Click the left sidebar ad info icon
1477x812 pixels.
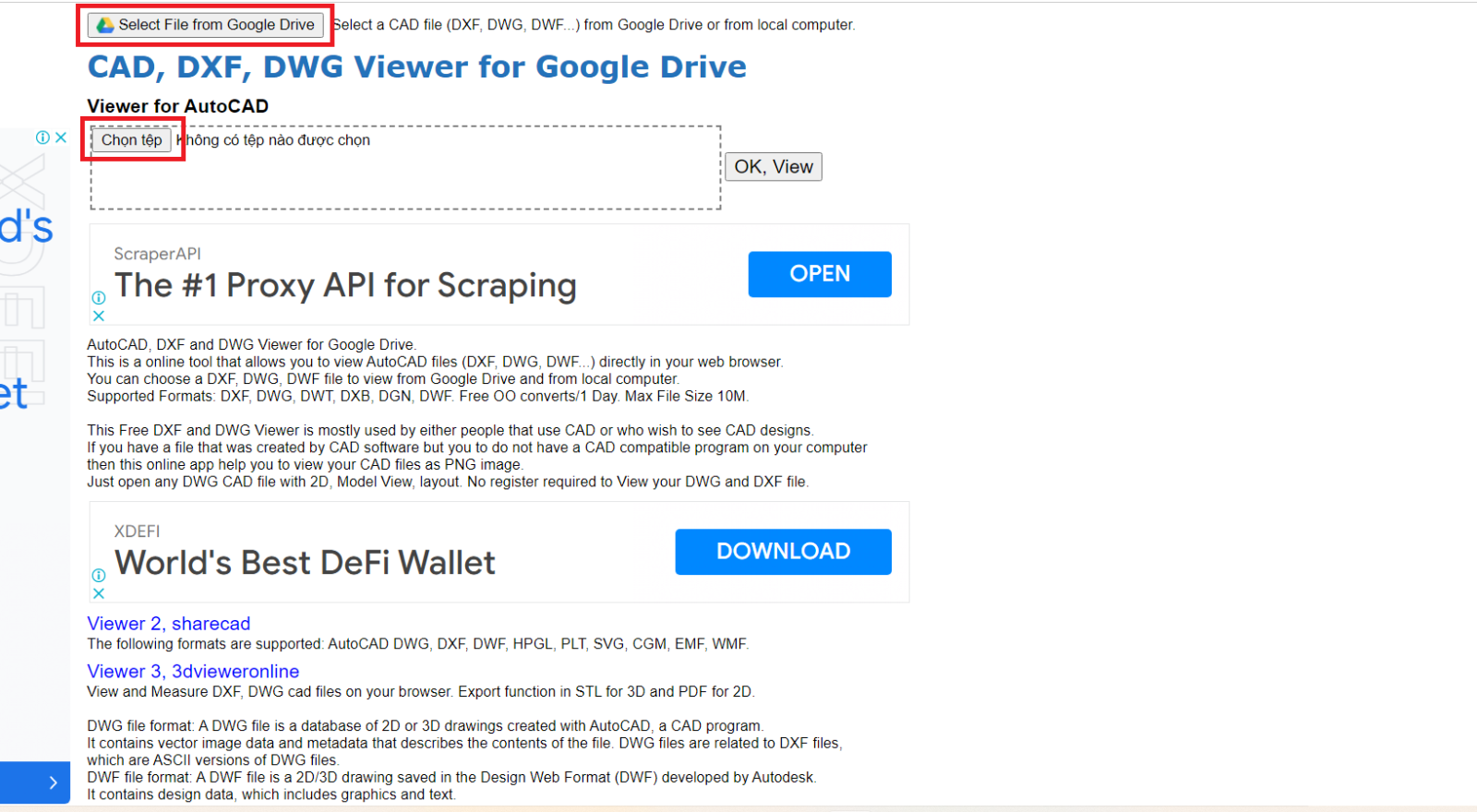42,137
